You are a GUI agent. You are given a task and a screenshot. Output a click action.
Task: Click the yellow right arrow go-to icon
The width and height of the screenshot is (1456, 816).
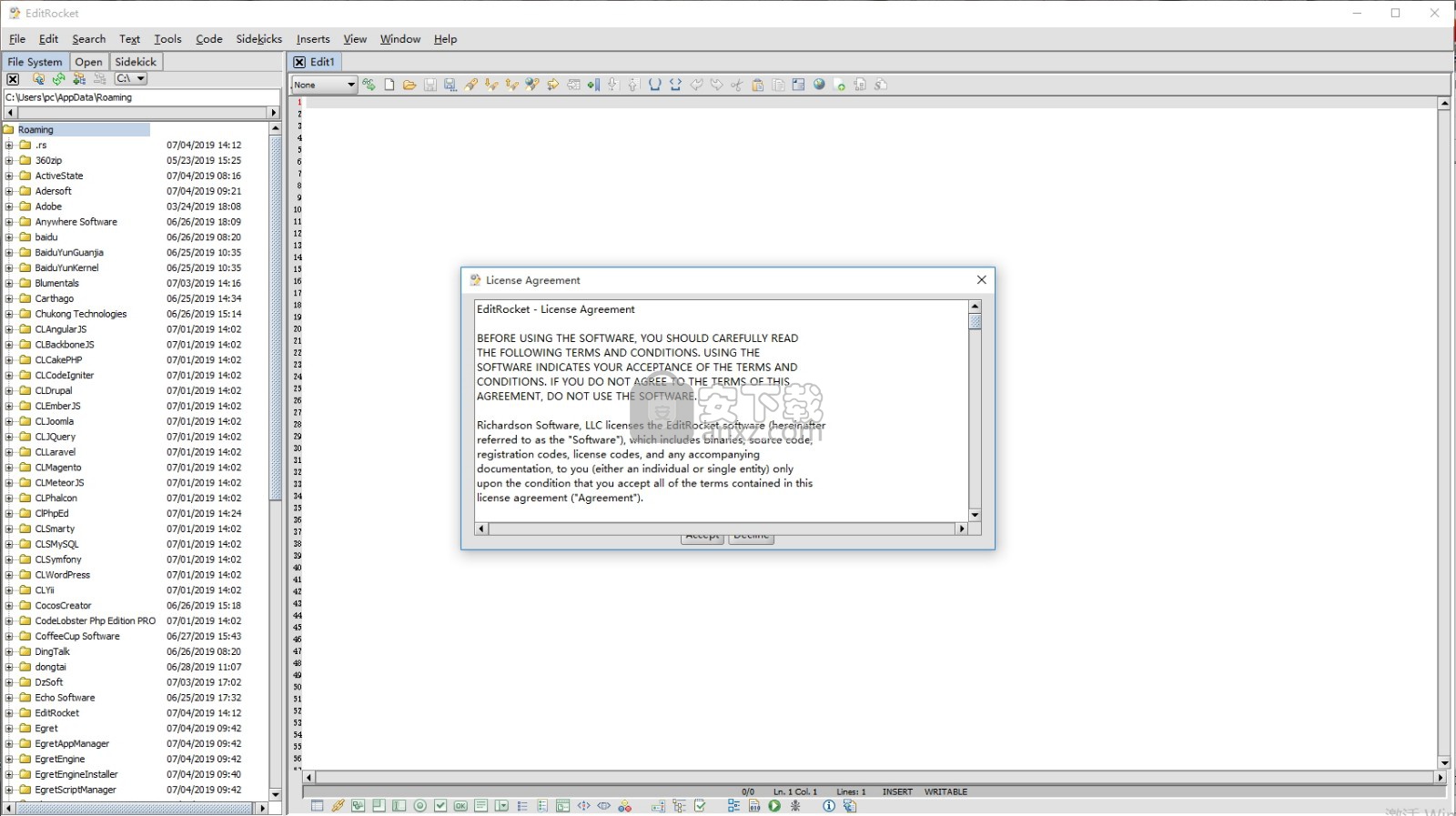552,85
